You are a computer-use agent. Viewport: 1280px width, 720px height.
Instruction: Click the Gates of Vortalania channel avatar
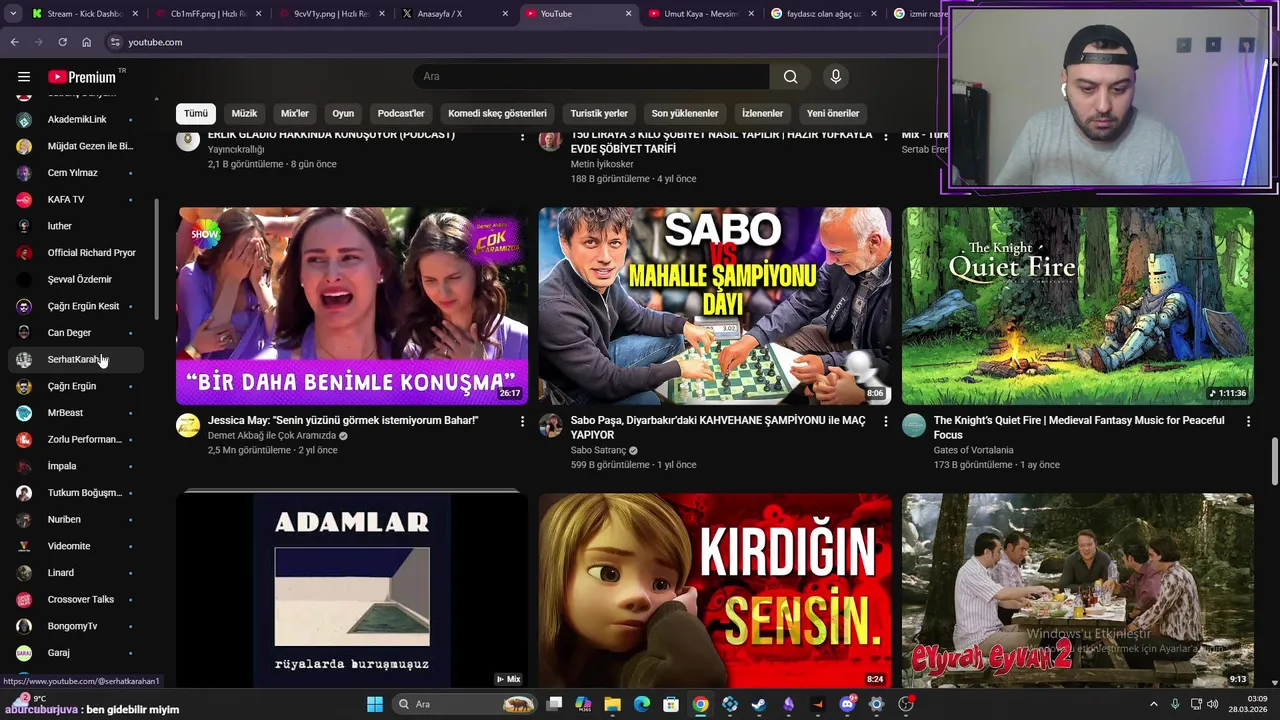click(x=914, y=426)
